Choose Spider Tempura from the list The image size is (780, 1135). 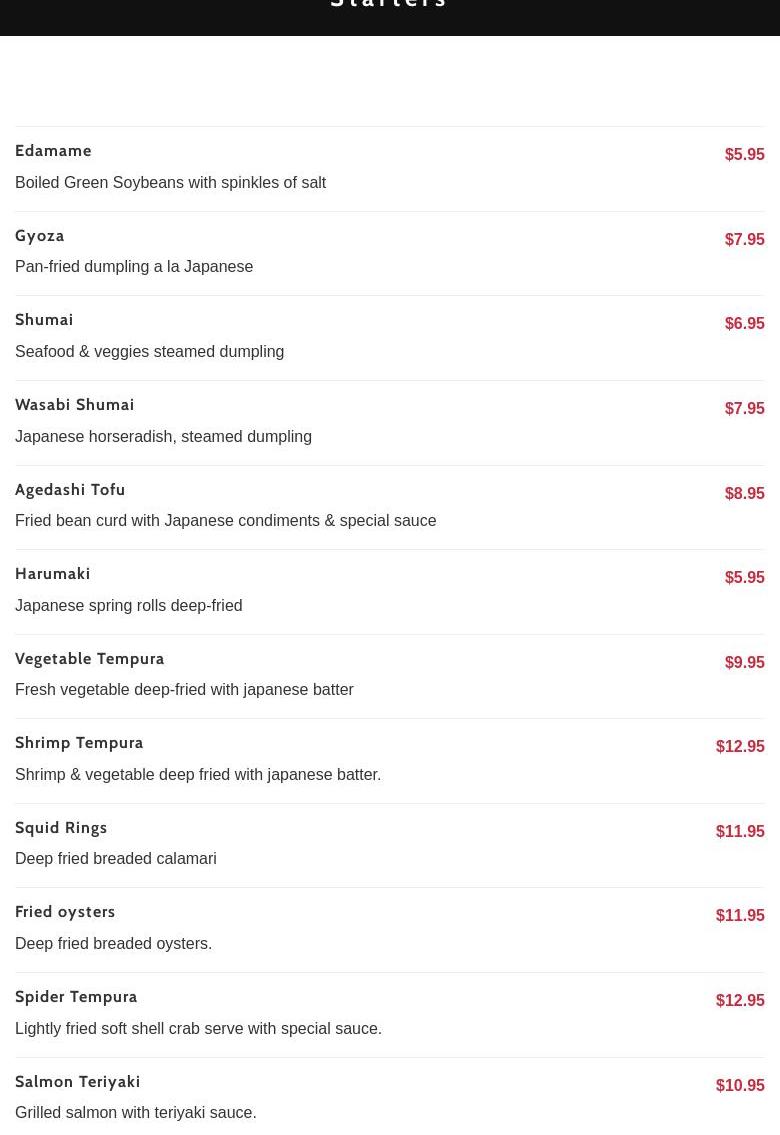tap(76, 997)
